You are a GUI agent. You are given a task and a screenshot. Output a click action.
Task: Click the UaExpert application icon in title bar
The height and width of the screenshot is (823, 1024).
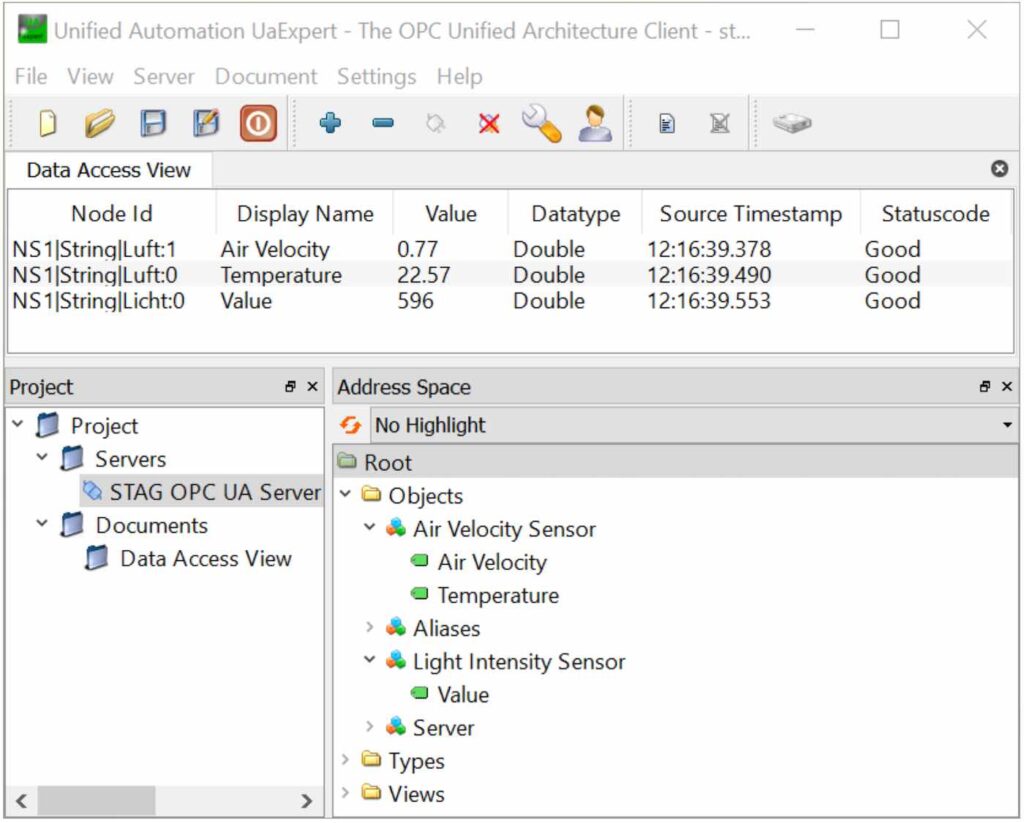pyautogui.click(x=32, y=30)
